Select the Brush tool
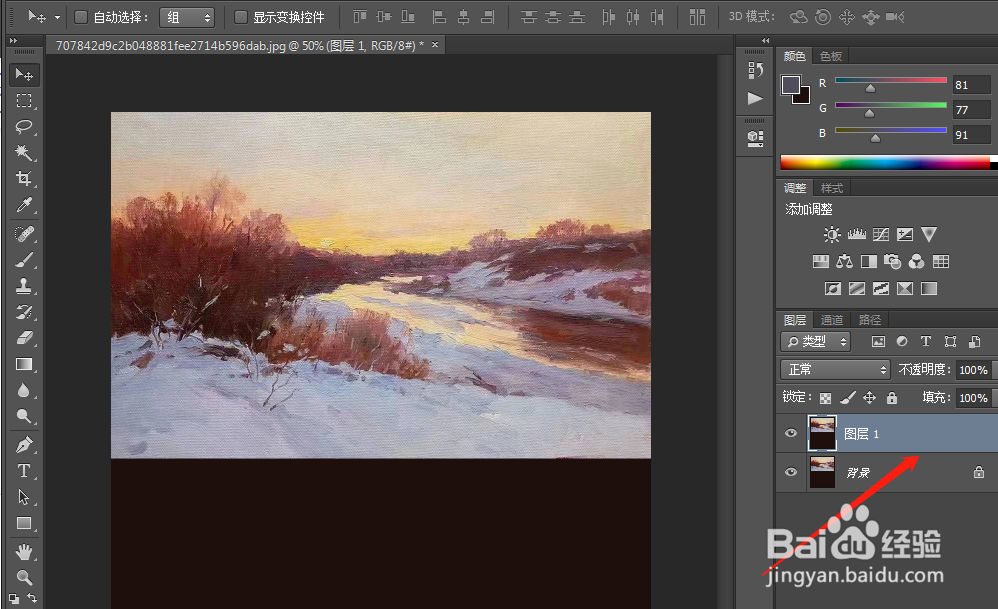 [24, 260]
